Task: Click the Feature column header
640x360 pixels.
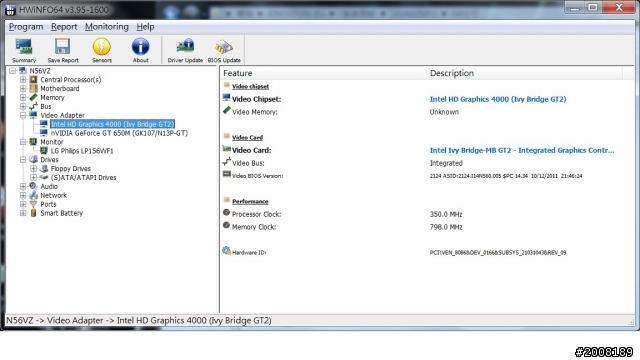Action: coord(323,73)
